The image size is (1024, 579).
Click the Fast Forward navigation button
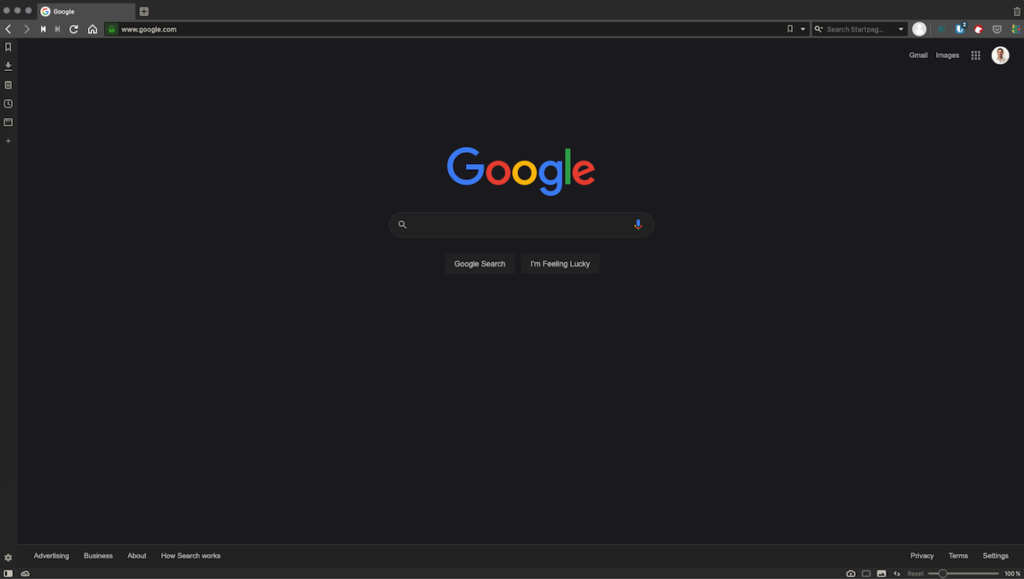click(57, 29)
